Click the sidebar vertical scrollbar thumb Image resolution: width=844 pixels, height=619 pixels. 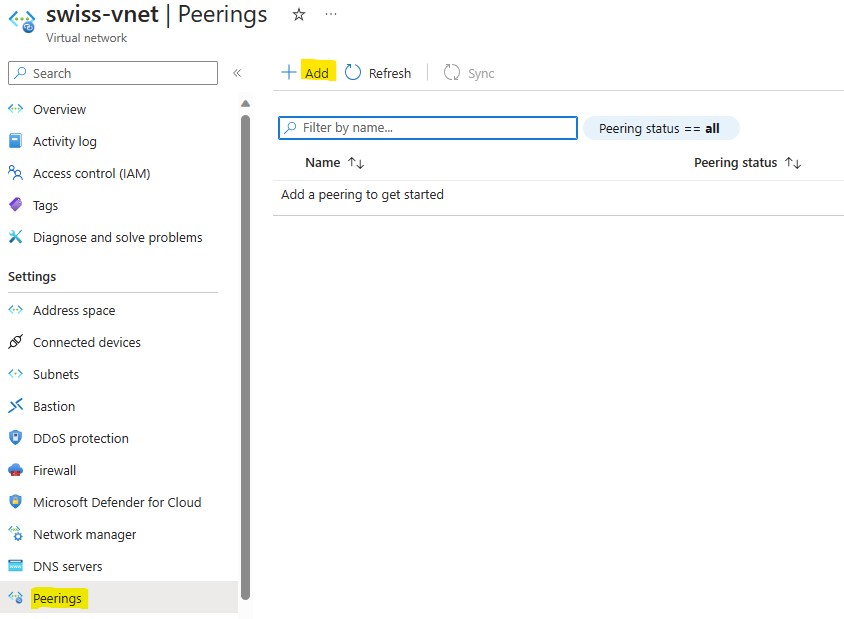(x=245, y=357)
